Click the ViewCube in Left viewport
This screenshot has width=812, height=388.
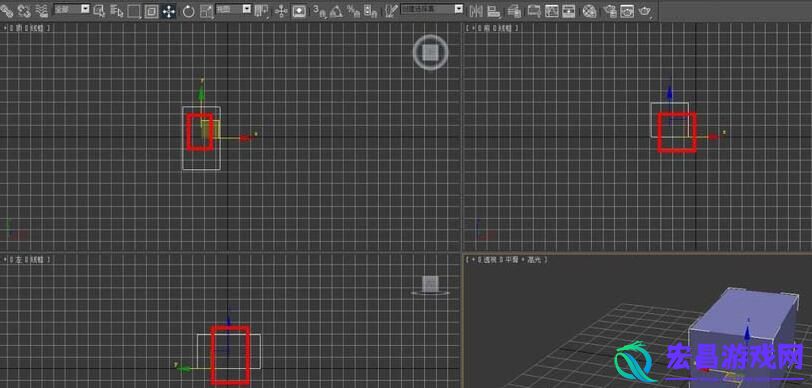[x=430, y=284]
